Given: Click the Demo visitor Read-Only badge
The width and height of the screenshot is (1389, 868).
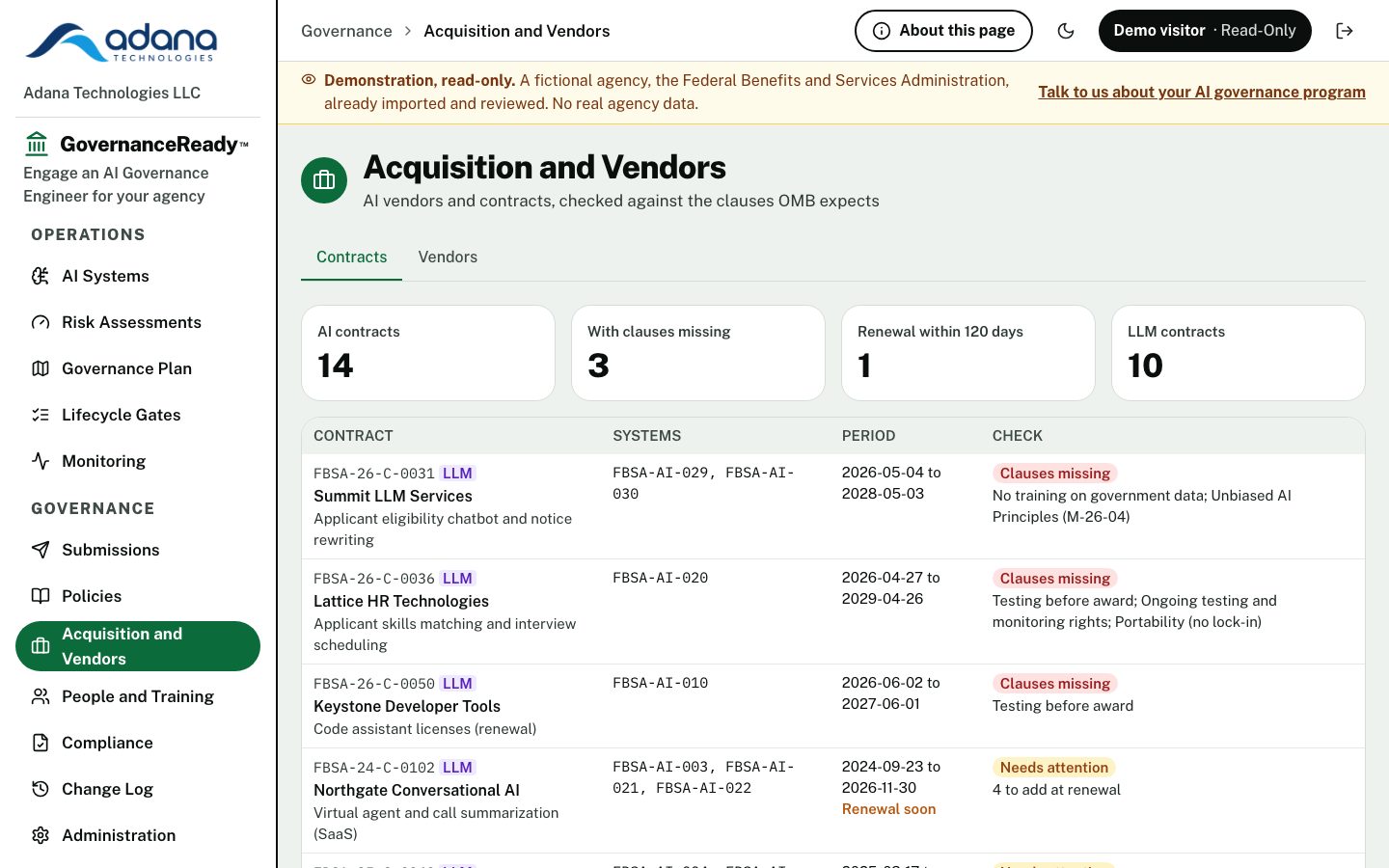Looking at the screenshot, I should click(x=1205, y=31).
